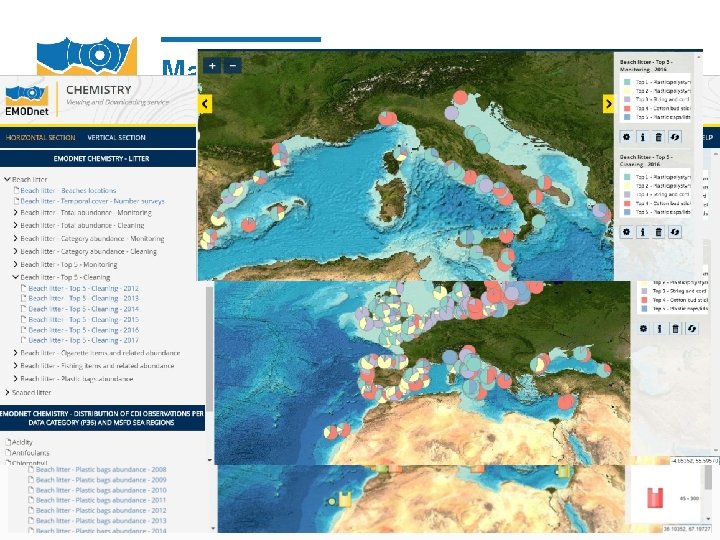Collapse legend panel with yellow right arrow

608,104
